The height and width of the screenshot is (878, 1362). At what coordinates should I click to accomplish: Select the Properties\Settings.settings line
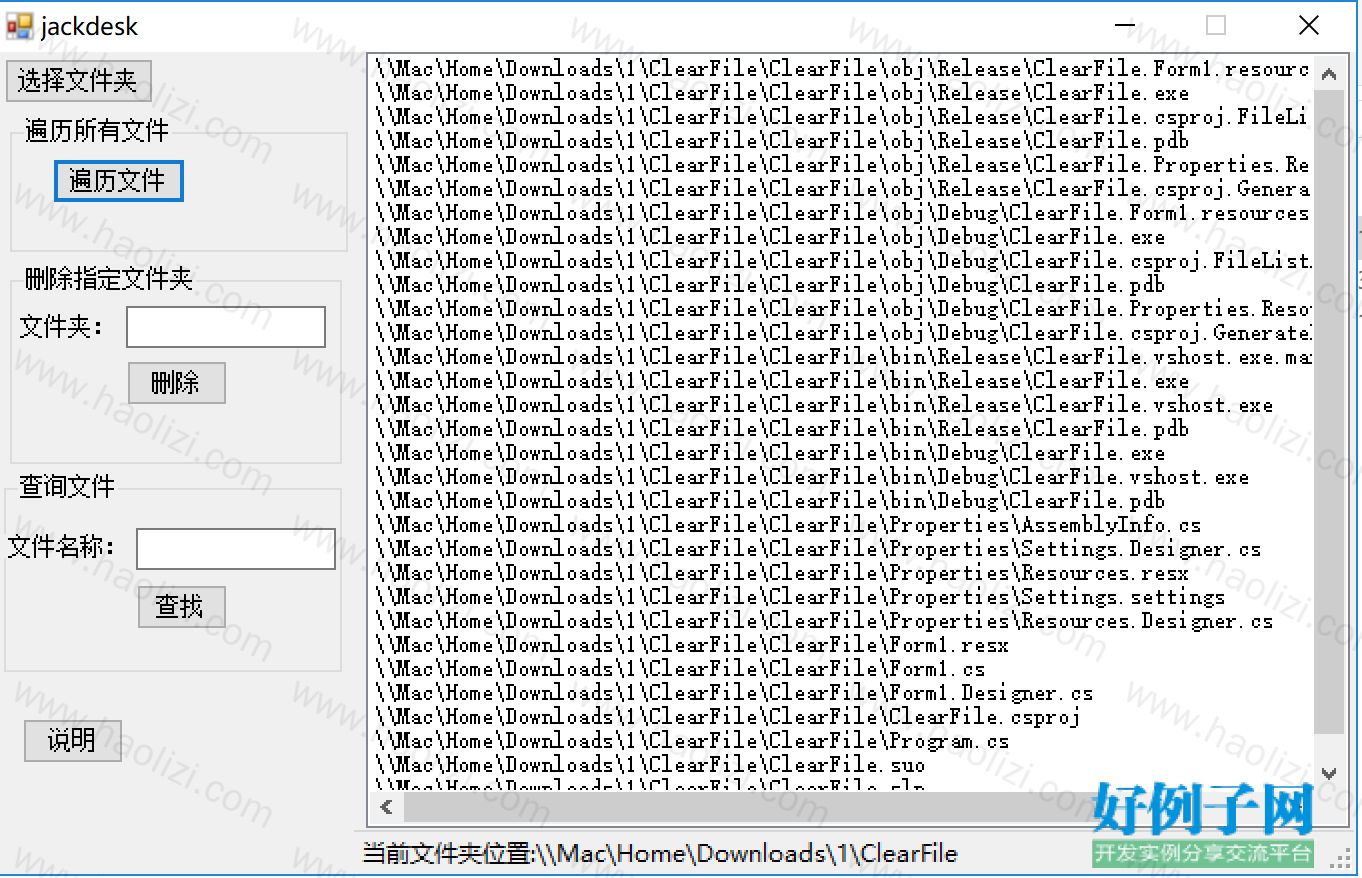pyautogui.click(x=801, y=597)
